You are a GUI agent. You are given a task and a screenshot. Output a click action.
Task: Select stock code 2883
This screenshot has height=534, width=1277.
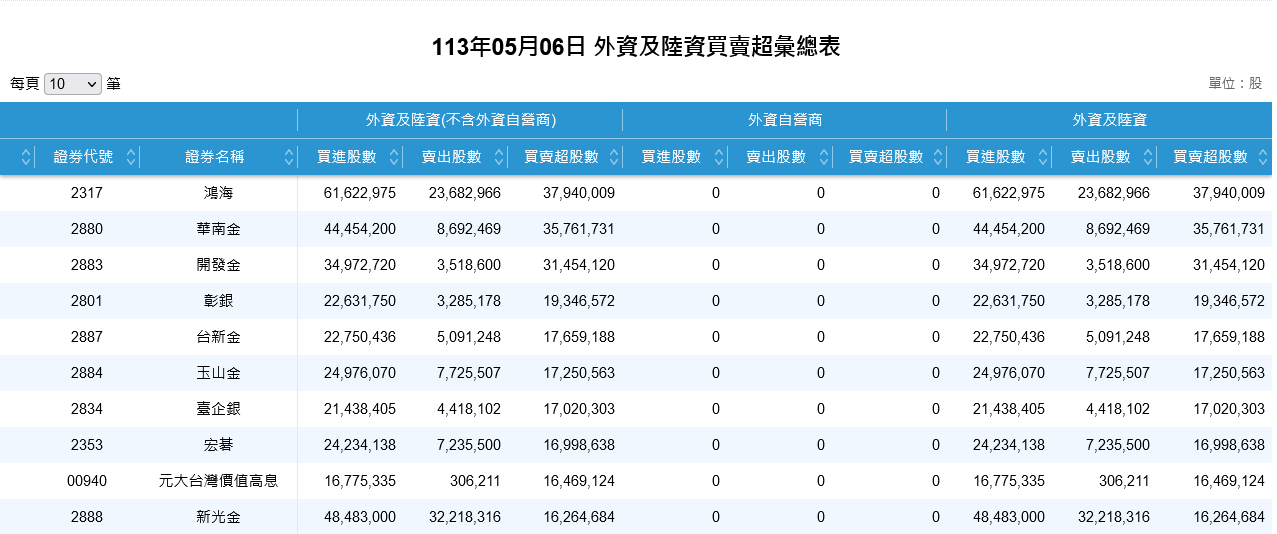pyautogui.click(x=87, y=265)
